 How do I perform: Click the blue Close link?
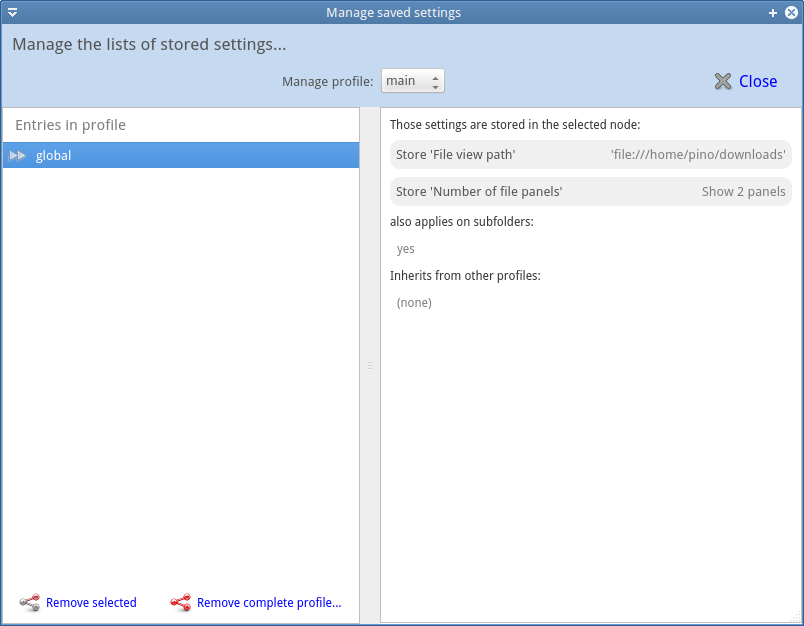(x=758, y=81)
